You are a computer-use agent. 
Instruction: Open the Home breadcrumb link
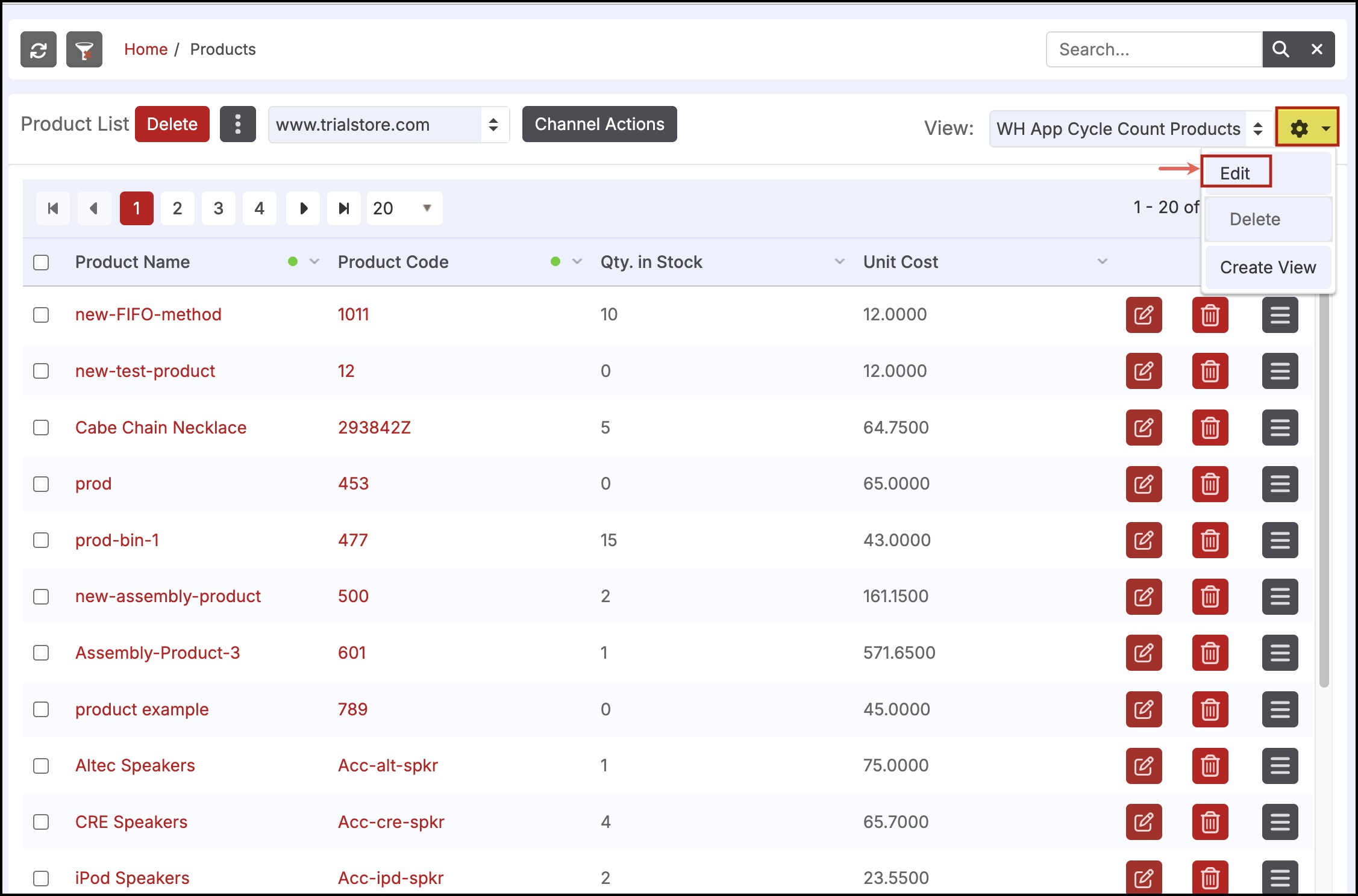[146, 49]
